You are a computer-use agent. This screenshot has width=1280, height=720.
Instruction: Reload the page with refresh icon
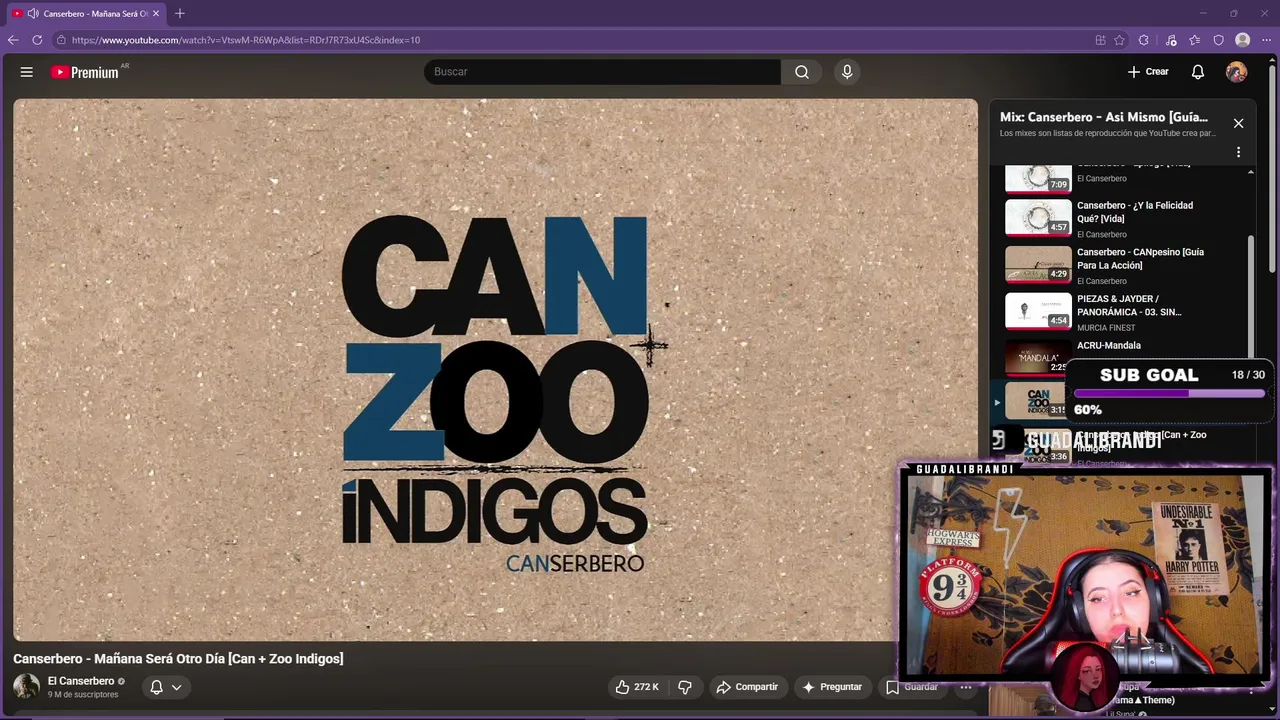pos(37,40)
